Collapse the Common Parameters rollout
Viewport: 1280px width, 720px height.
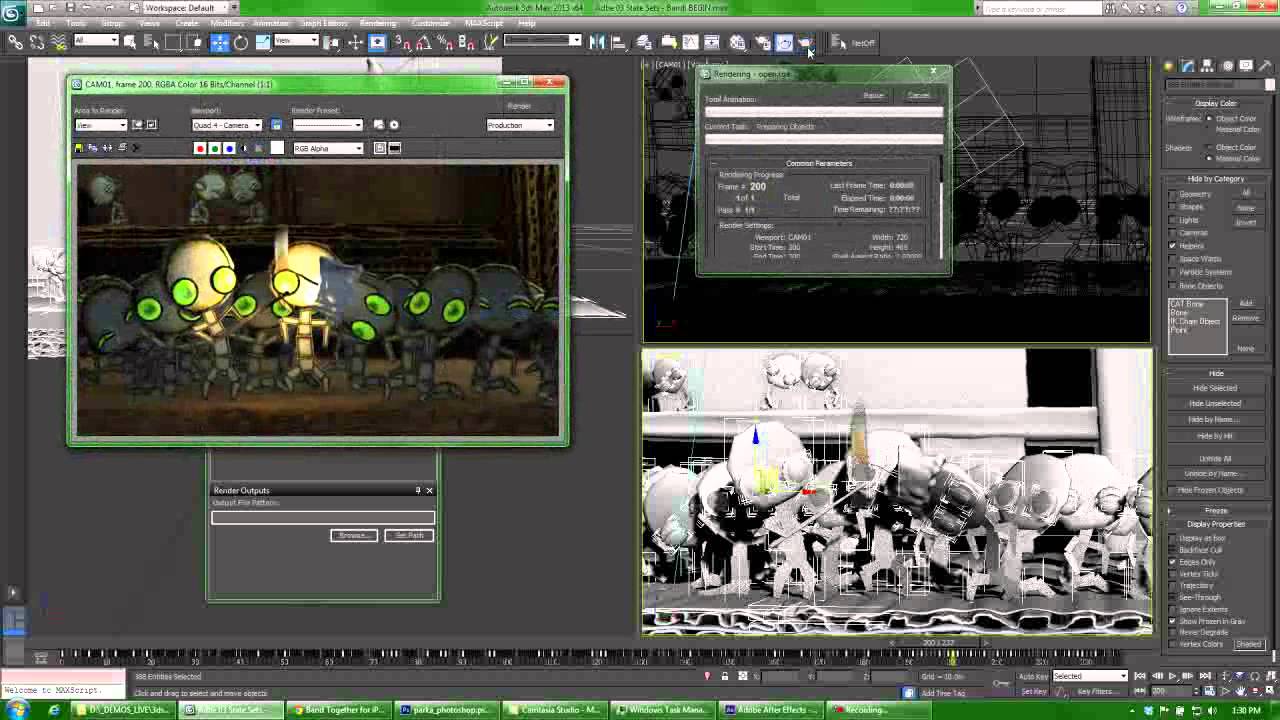point(820,163)
